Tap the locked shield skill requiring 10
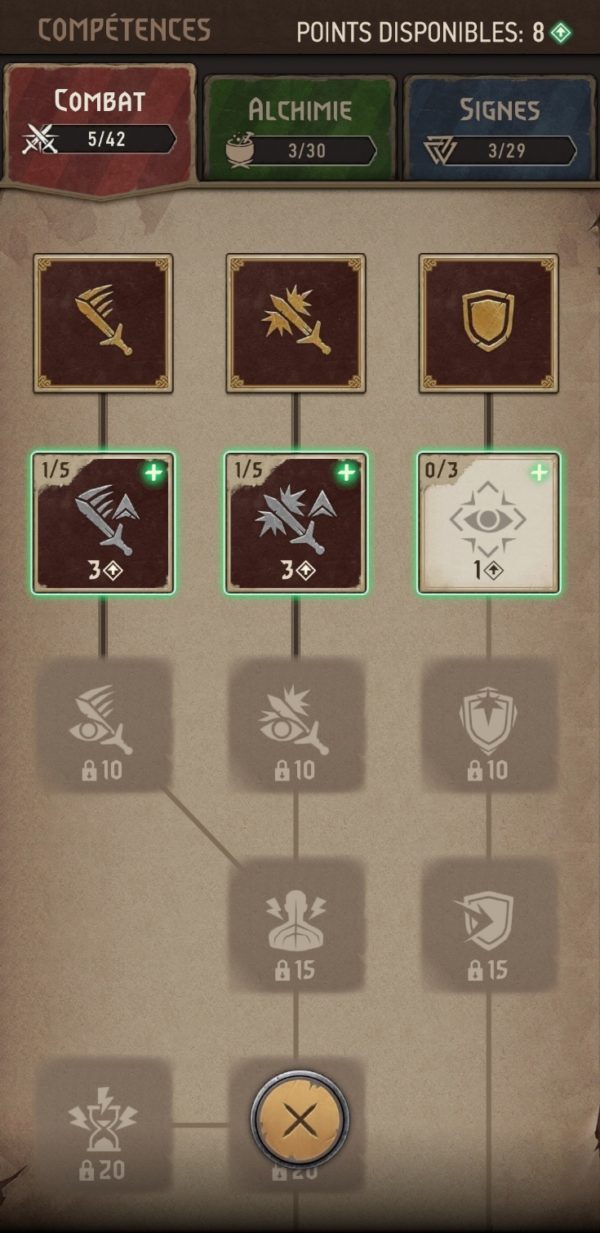The image size is (600, 1233). pyautogui.click(x=488, y=724)
